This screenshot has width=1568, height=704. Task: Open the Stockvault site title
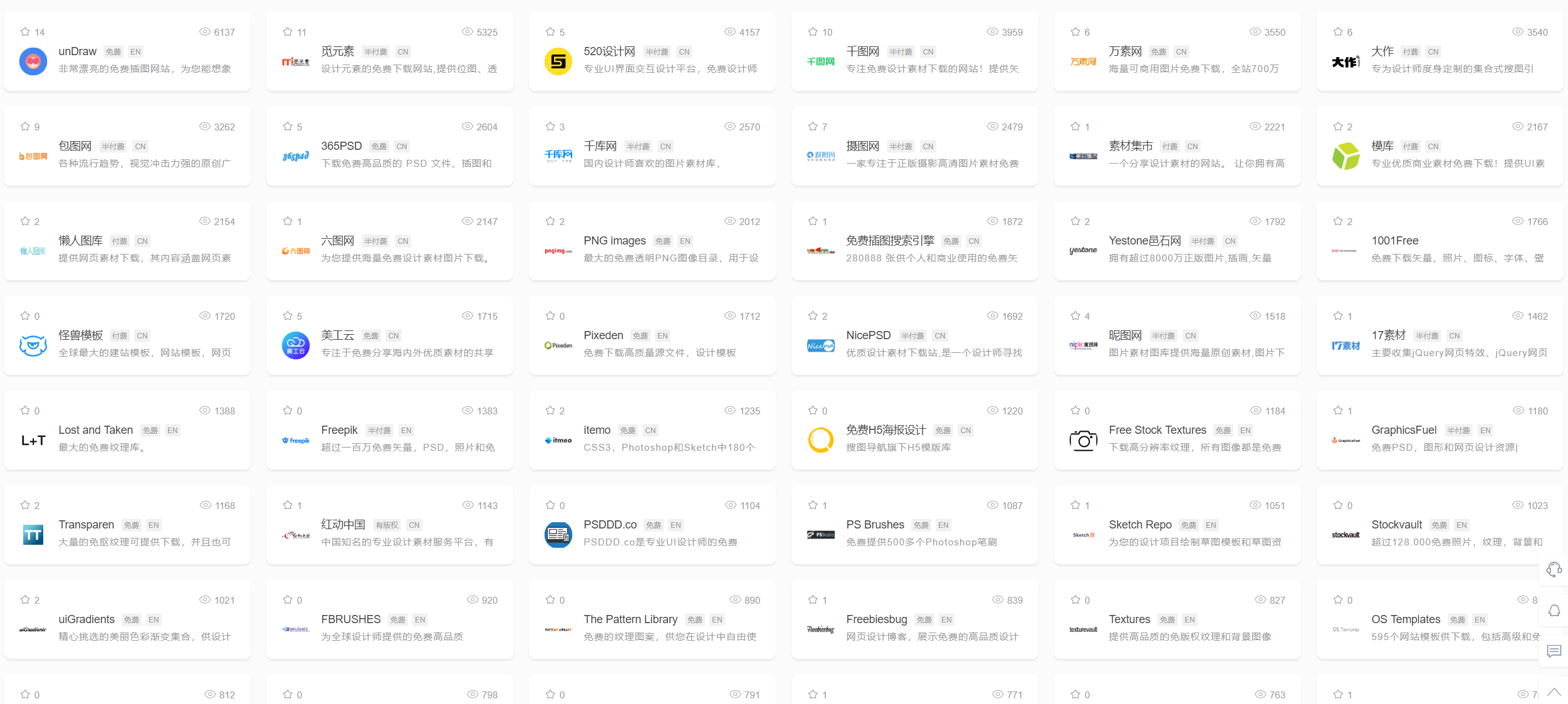1397,525
